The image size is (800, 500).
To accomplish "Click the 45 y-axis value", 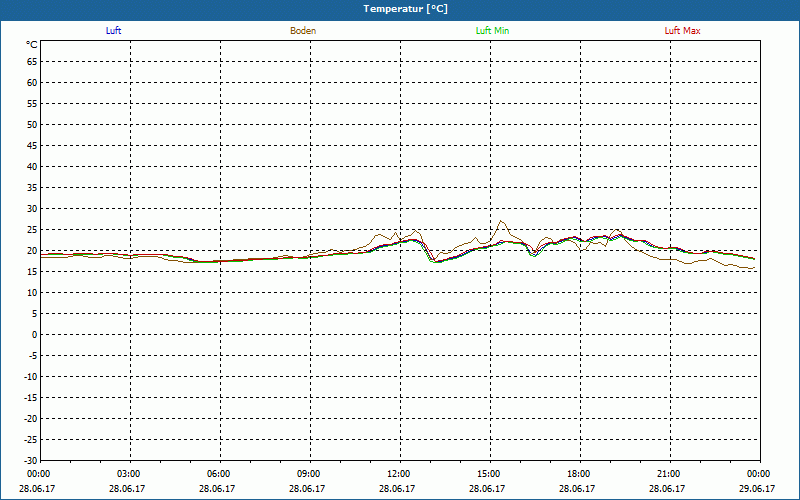I will 32,145.
